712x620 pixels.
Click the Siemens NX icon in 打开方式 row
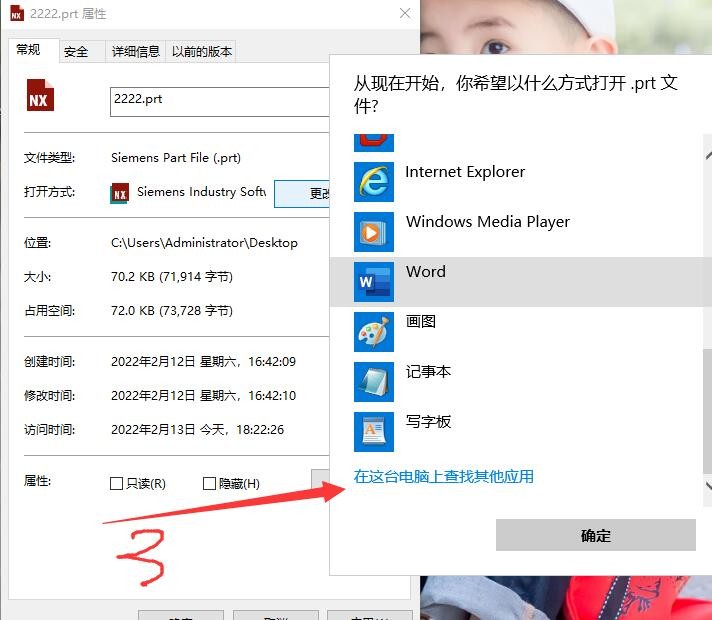120,192
